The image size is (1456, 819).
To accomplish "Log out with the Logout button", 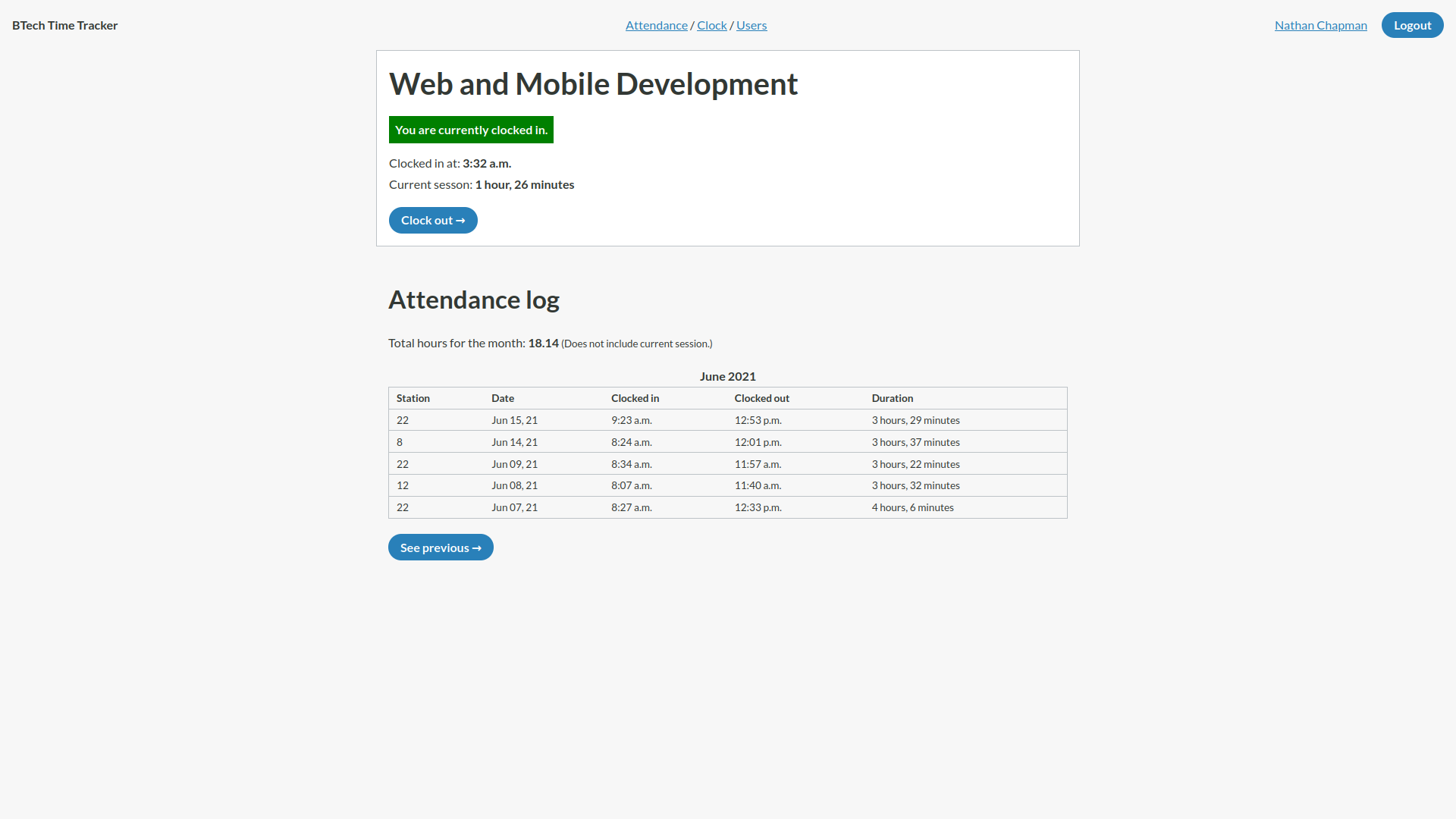I will tap(1412, 25).
